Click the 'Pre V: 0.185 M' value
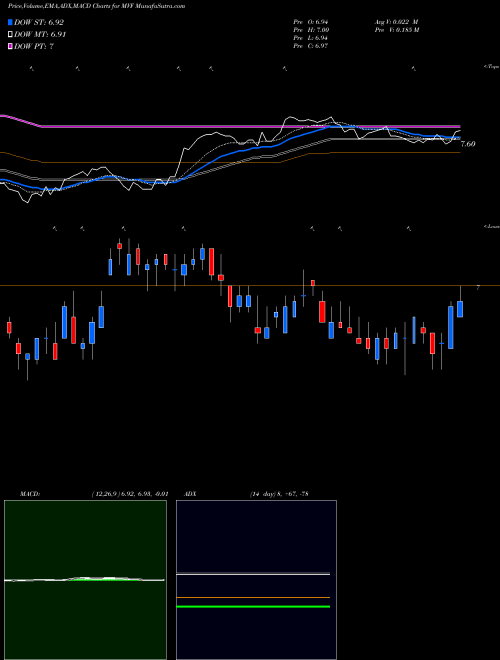This screenshot has width=500, height=660. 396,30
